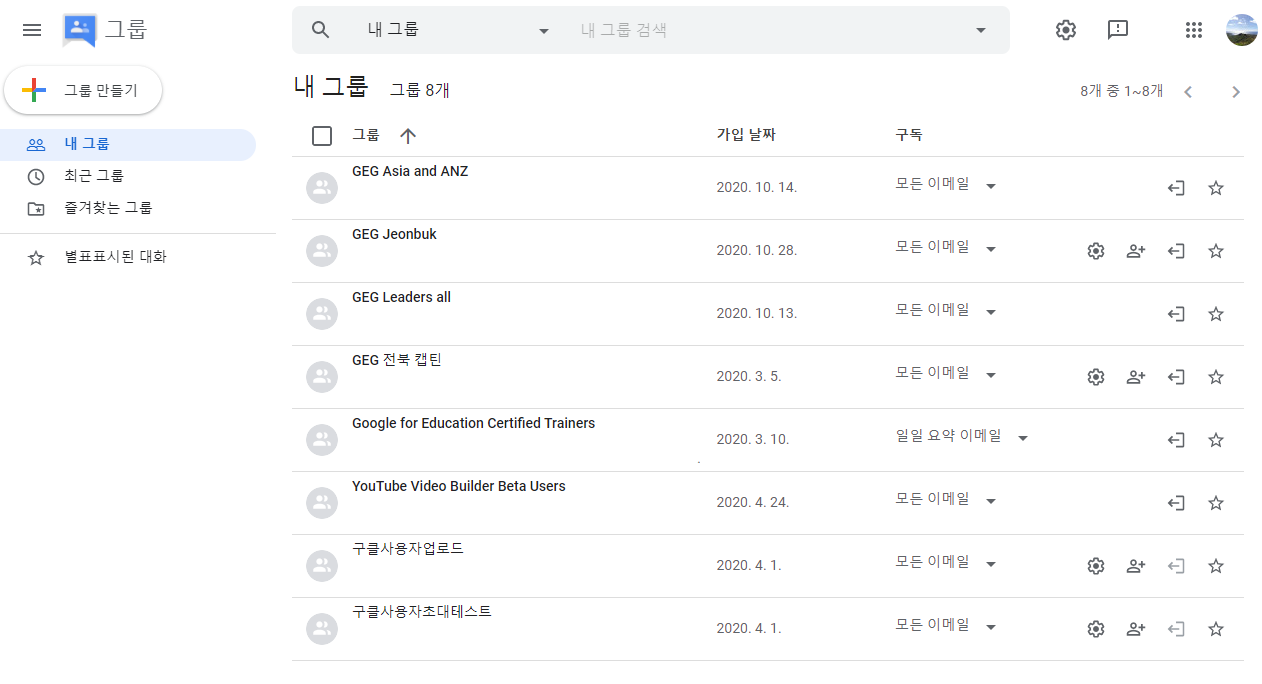Open the Google apps grid
1262x684 pixels.
(x=1193, y=30)
